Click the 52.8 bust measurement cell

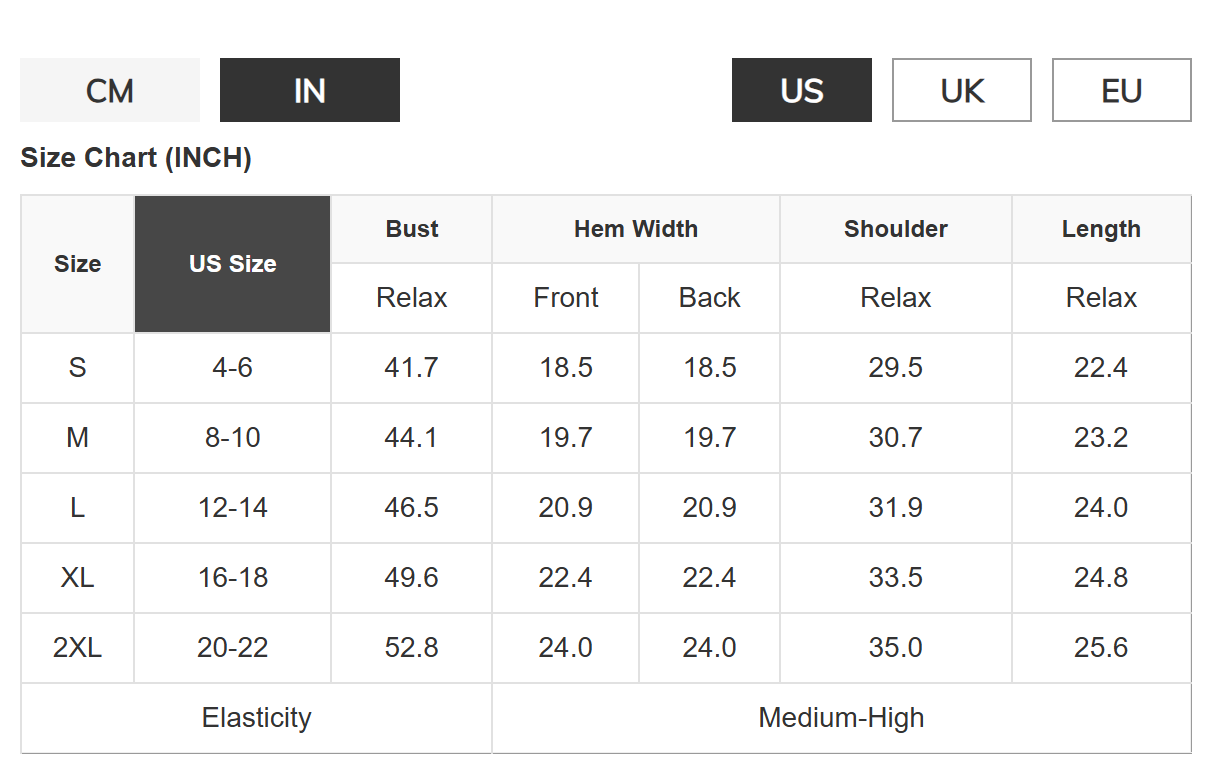pyautogui.click(x=412, y=648)
